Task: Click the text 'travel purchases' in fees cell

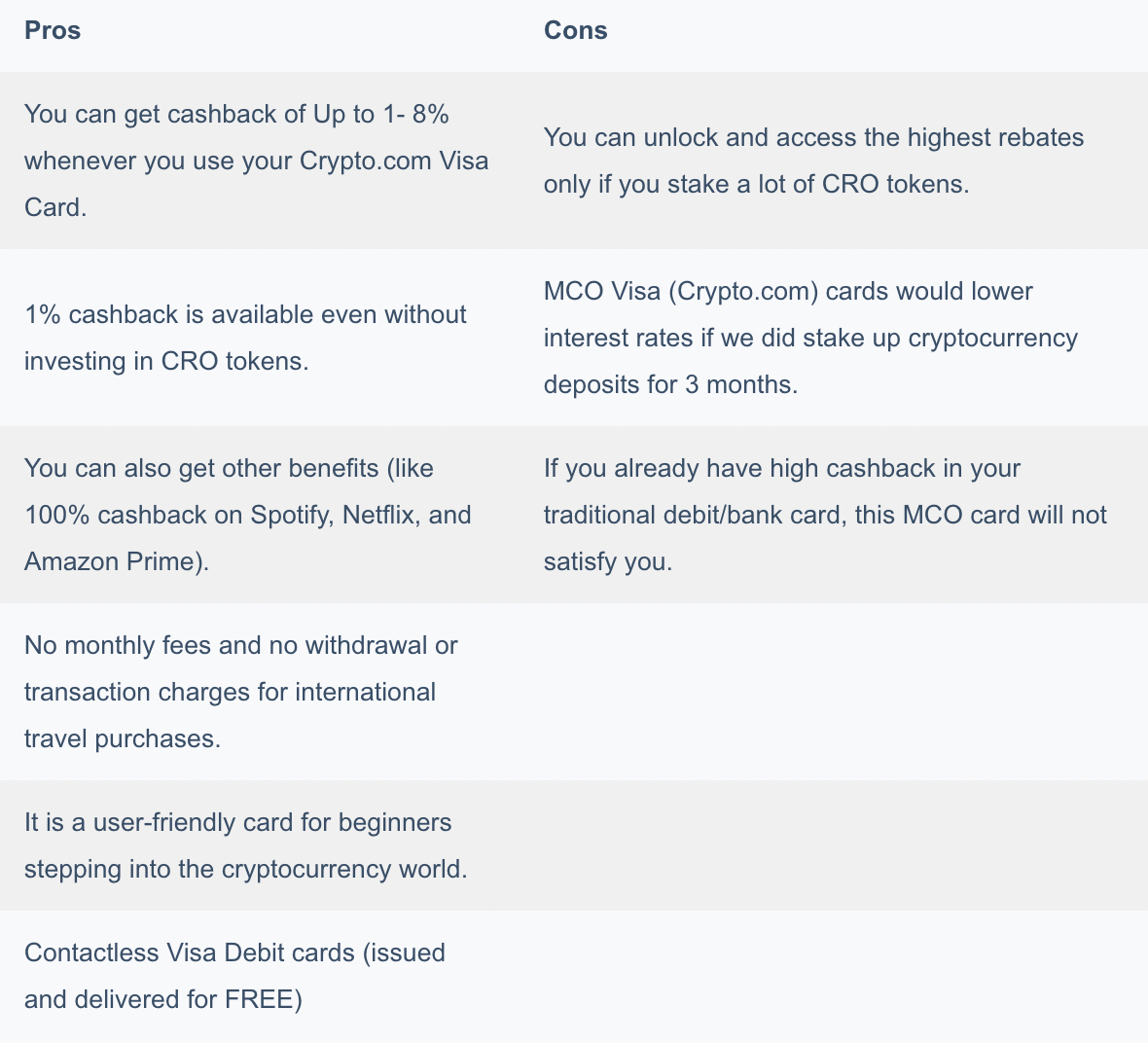Action: click(123, 739)
